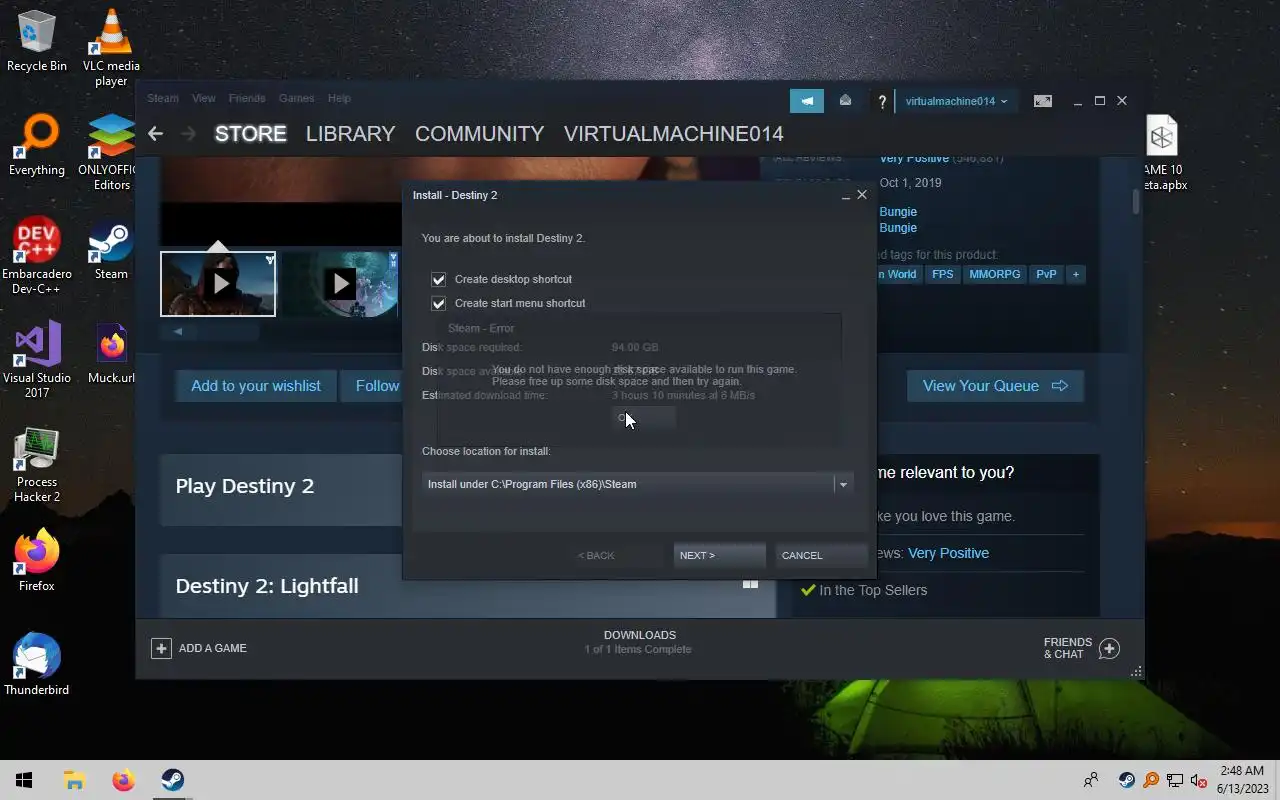
Task: Click NEXT in the install dialog
Action: click(719, 555)
